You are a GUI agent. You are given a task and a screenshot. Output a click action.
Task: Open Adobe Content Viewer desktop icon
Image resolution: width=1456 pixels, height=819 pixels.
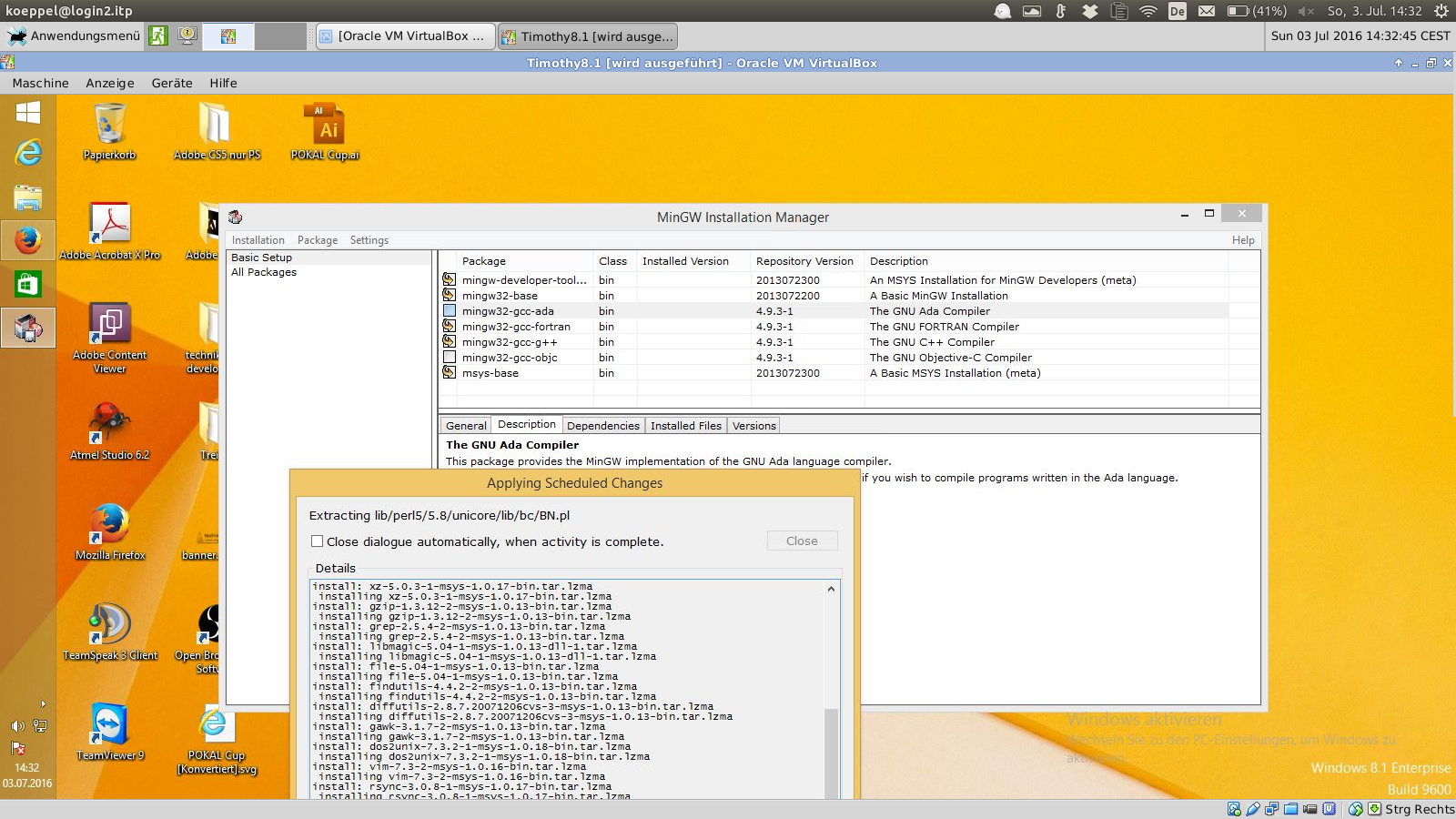pyautogui.click(x=110, y=338)
